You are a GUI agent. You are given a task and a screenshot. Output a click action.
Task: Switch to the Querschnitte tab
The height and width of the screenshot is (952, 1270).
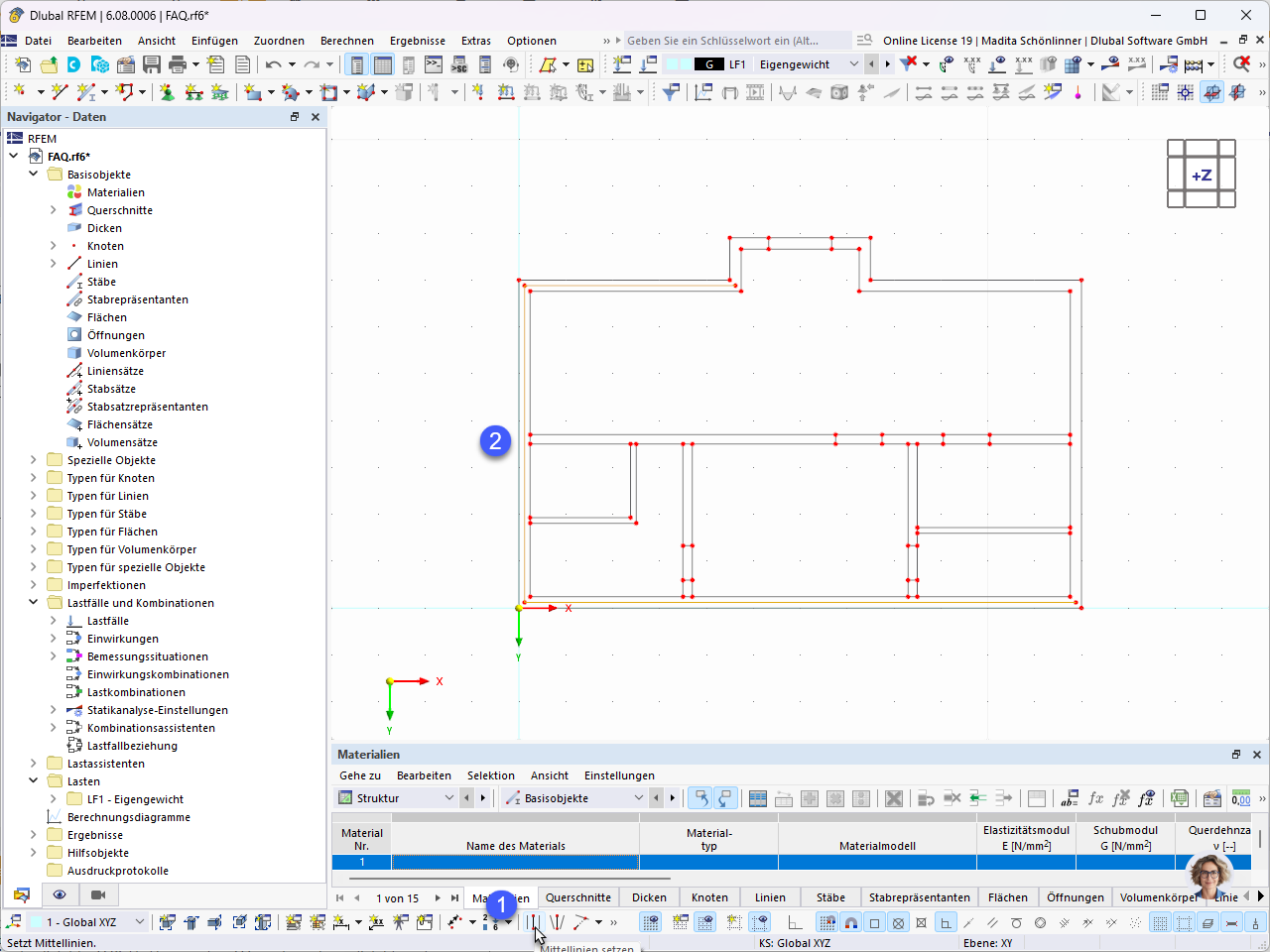(x=578, y=897)
